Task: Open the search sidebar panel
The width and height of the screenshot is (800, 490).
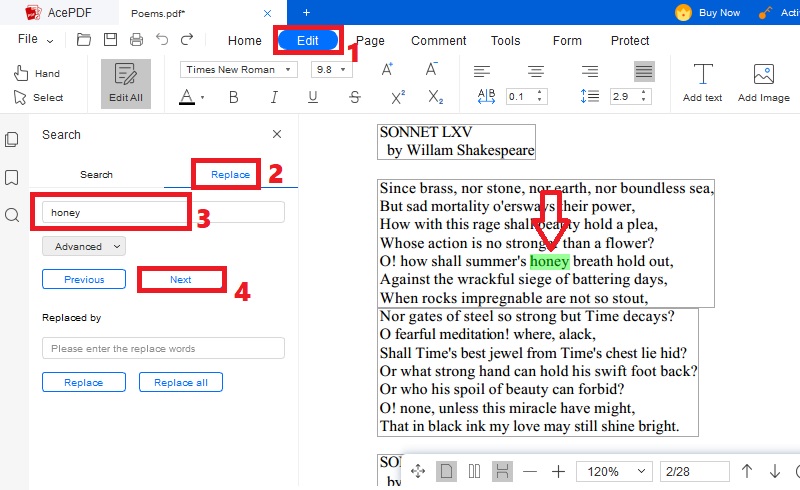Action: tap(12, 215)
